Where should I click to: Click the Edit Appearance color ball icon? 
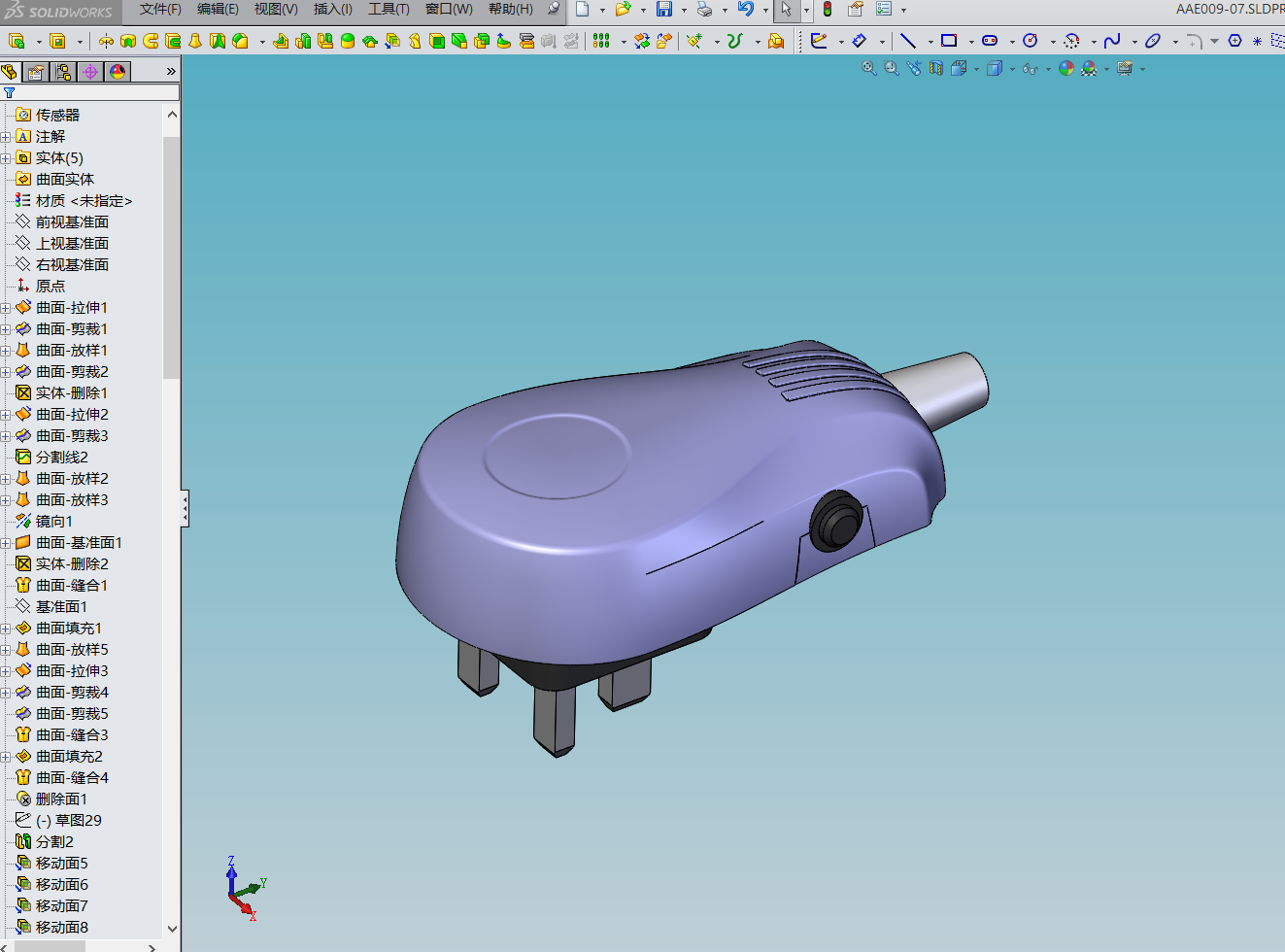click(x=1066, y=68)
